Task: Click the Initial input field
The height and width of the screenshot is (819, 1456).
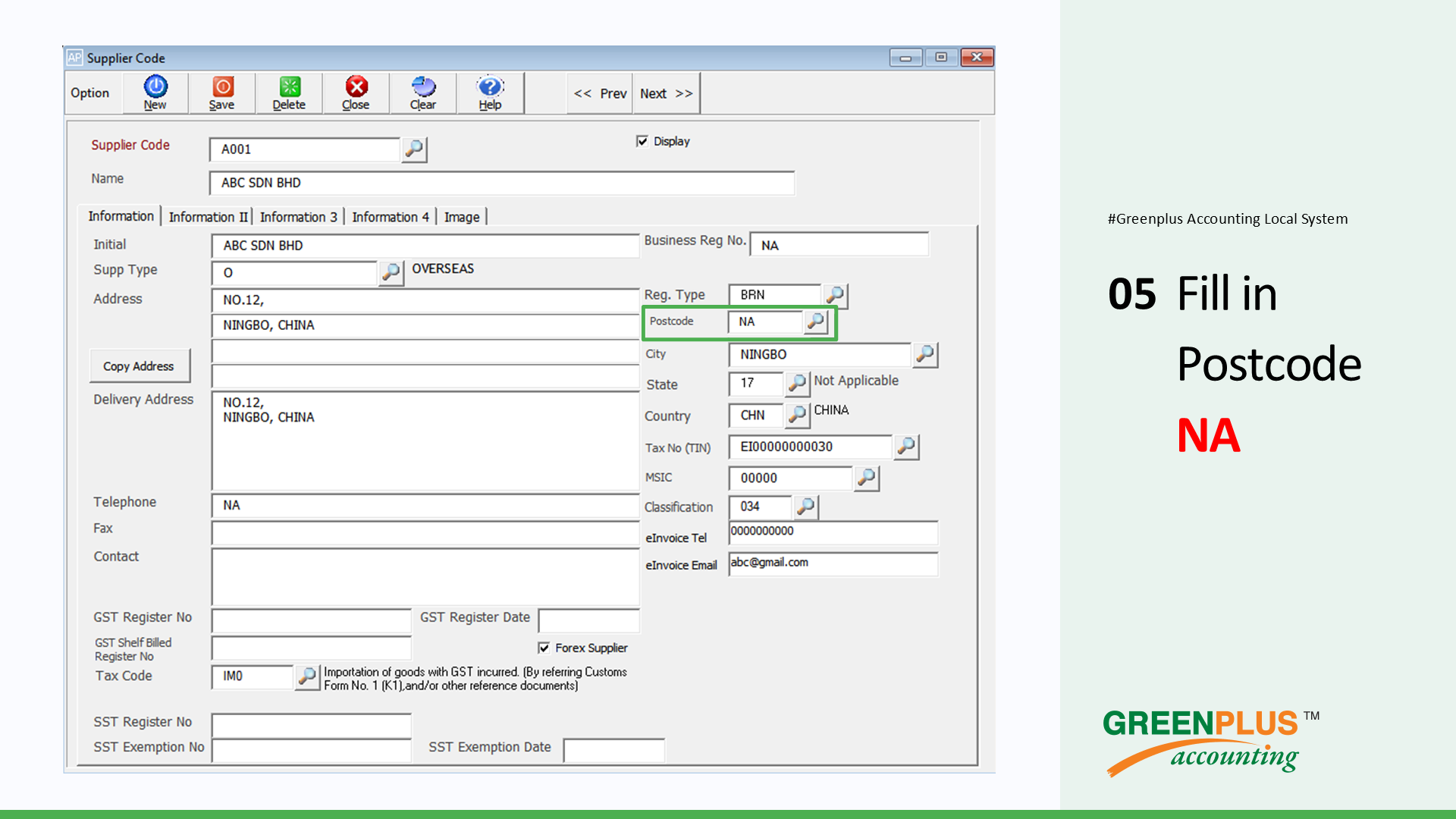Action: click(x=425, y=246)
